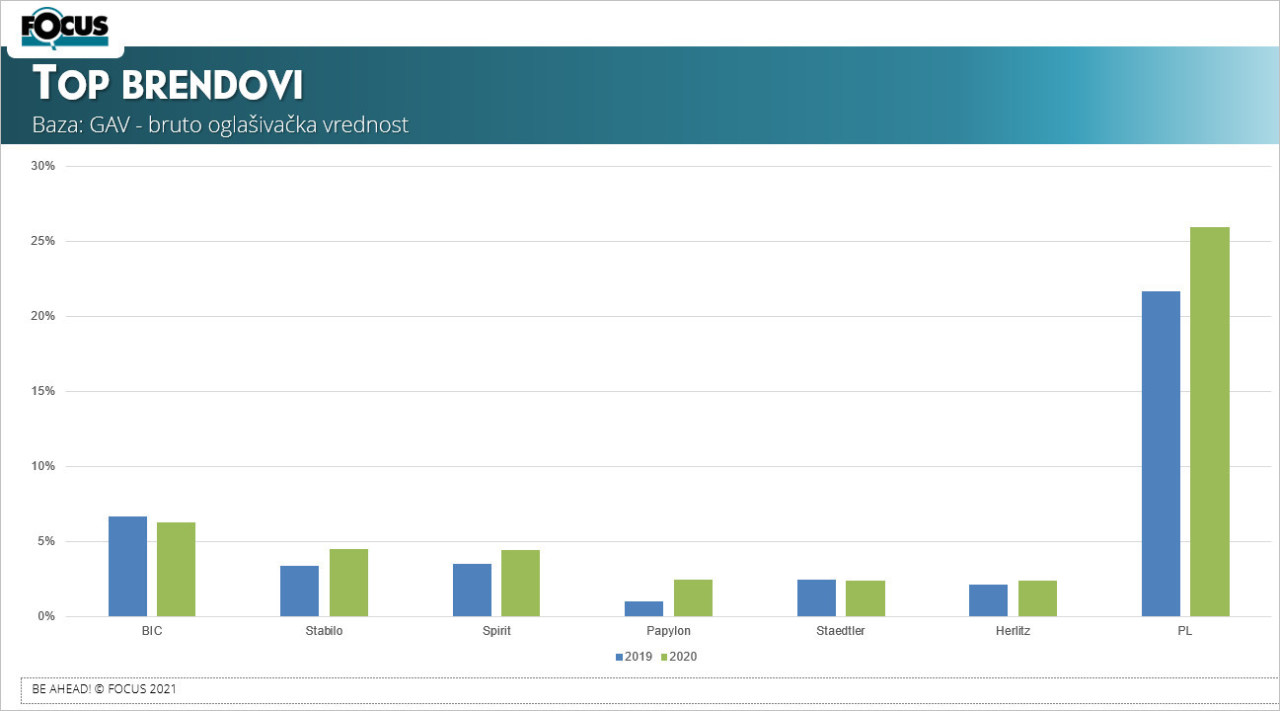Select the PL 2020 green bar
1280x711 pixels.
pos(1210,421)
